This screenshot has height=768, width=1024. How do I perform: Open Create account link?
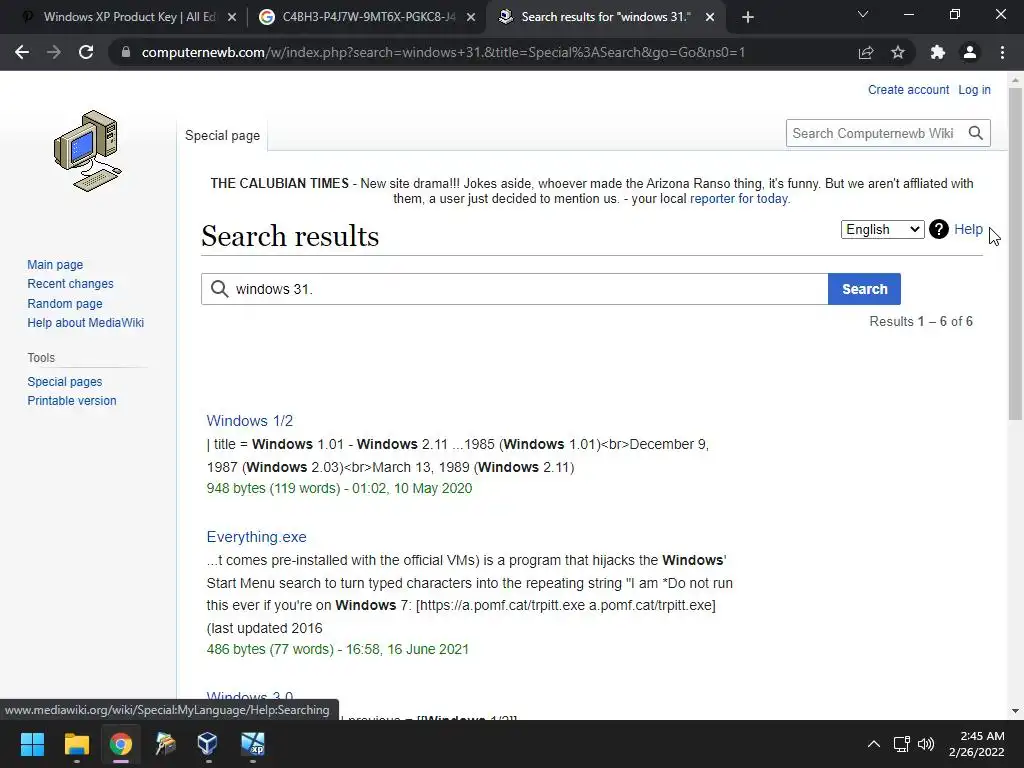tap(908, 89)
